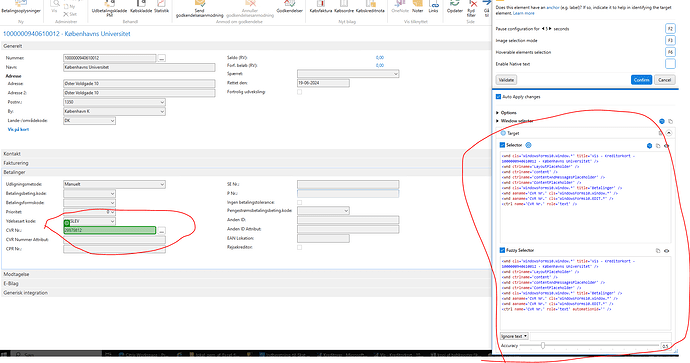Open Udbetalingskladde PM in the ribbon

click(x=109, y=8)
